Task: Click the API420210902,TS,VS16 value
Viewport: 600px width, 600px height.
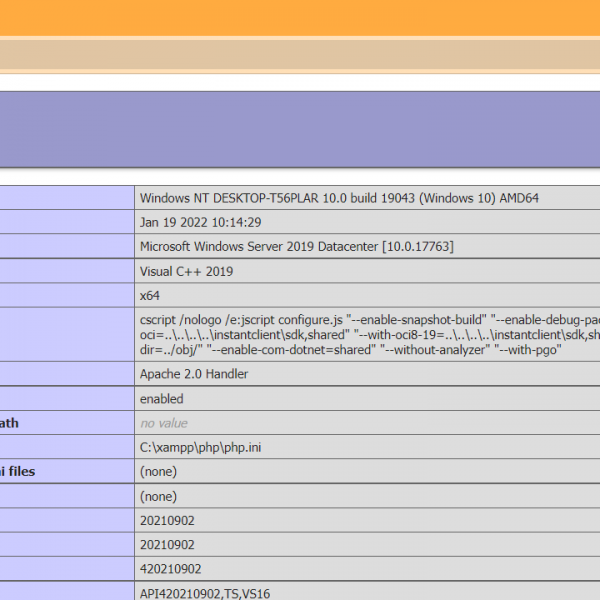Action: click(204, 593)
